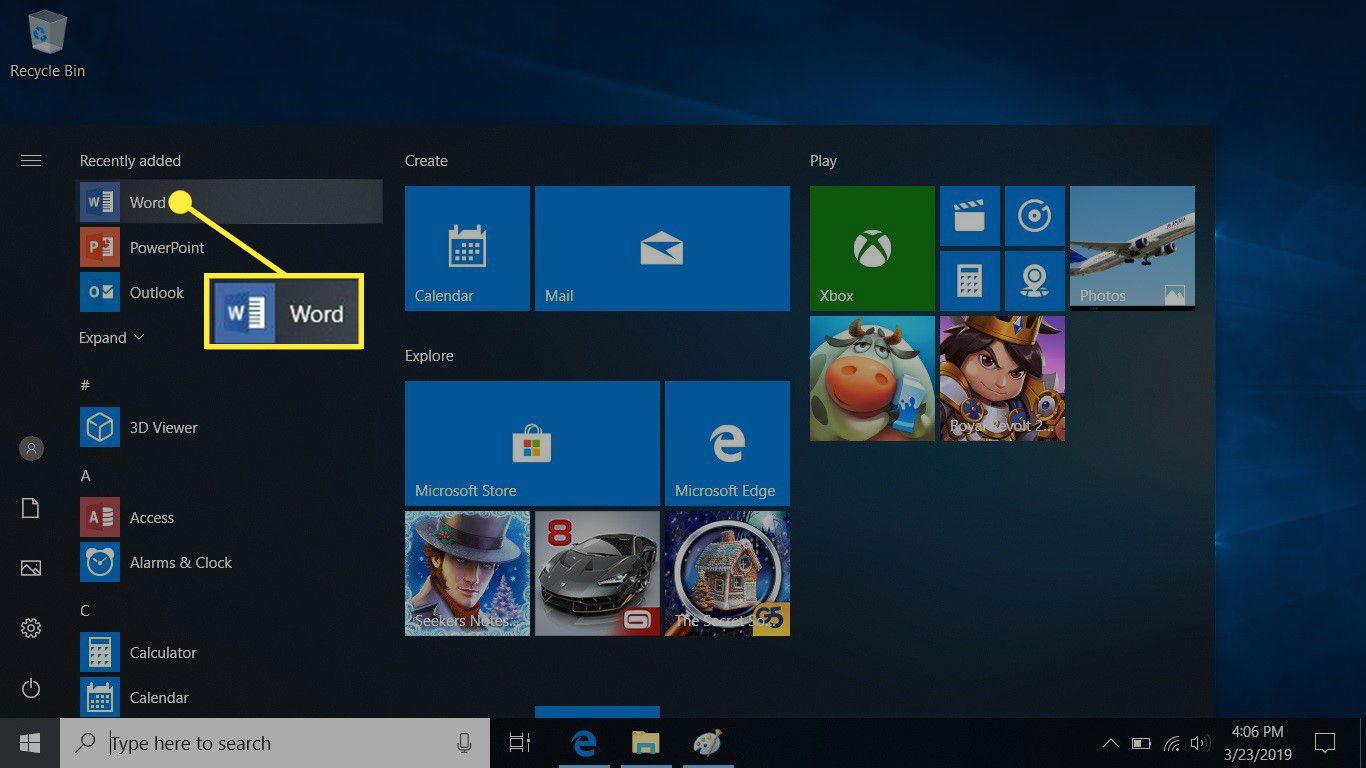The width and height of the screenshot is (1366, 768).
Task: Open the Microsoft Store tile
Action: [x=532, y=443]
